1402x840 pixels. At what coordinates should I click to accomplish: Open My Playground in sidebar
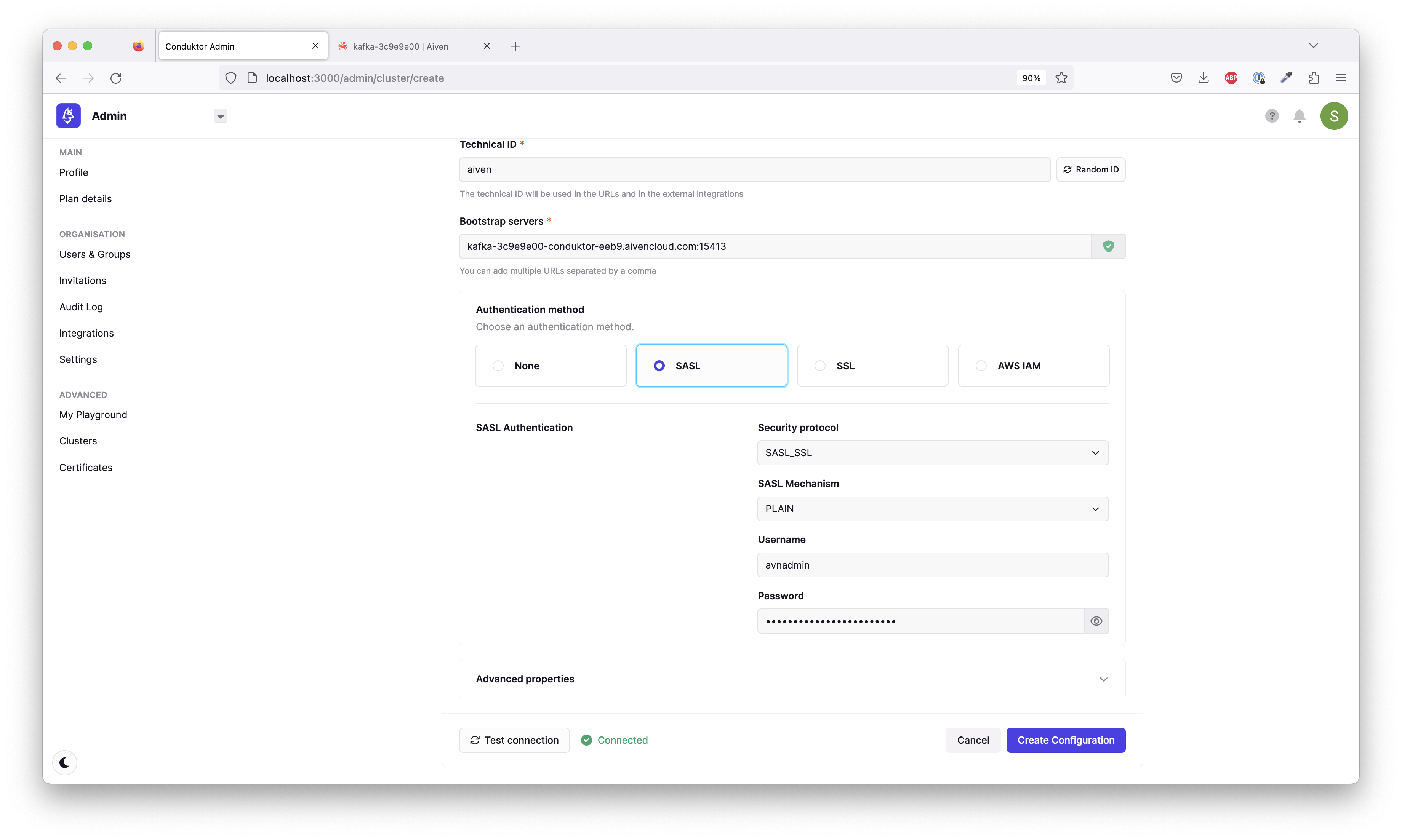pyautogui.click(x=93, y=414)
